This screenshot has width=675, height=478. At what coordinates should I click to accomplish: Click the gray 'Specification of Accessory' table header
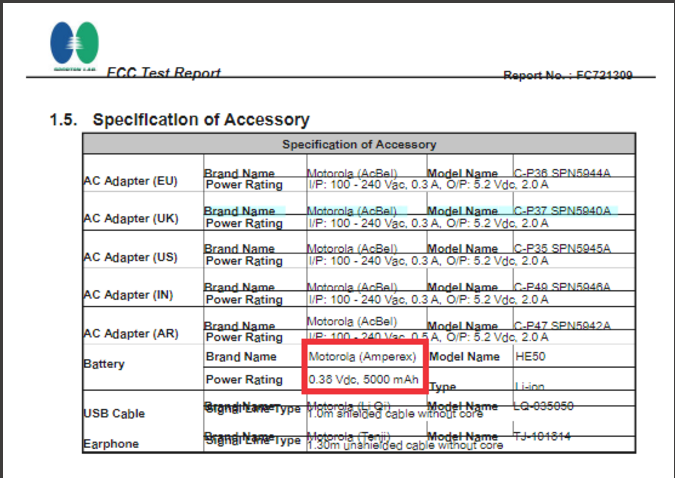click(x=359, y=144)
